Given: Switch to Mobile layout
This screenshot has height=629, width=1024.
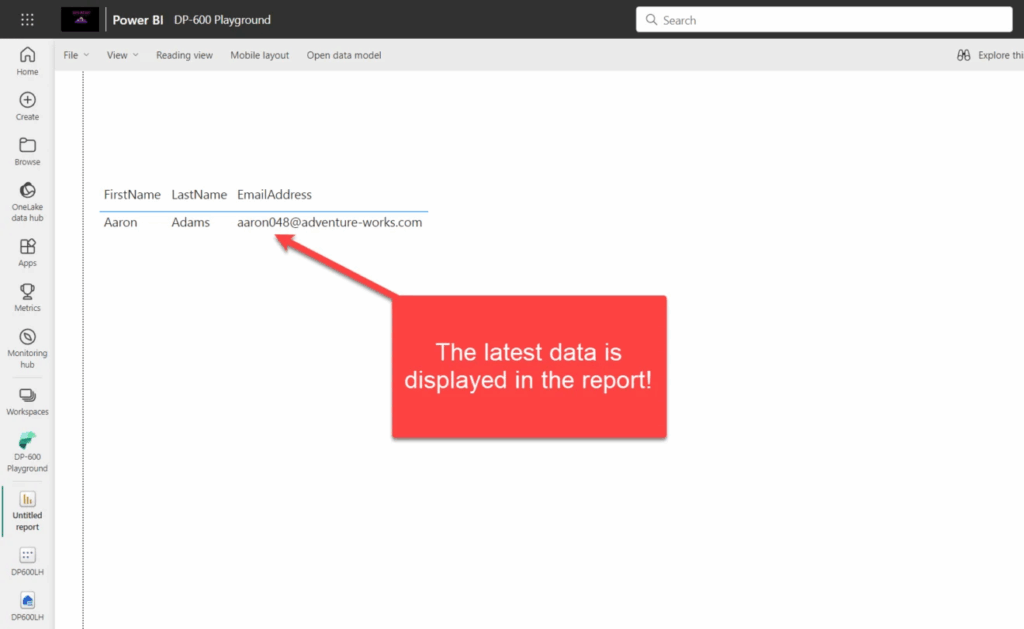Looking at the screenshot, I should (259, 55).
